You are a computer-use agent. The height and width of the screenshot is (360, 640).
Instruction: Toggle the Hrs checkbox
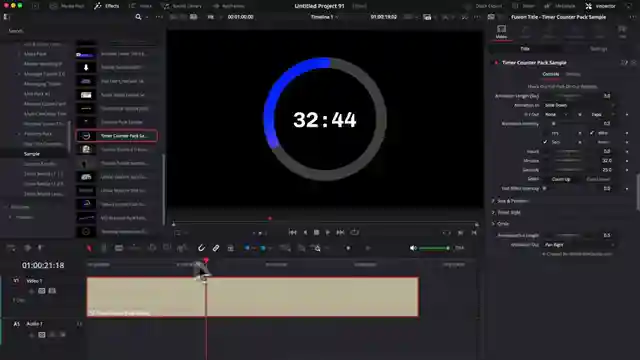point(545,133)
